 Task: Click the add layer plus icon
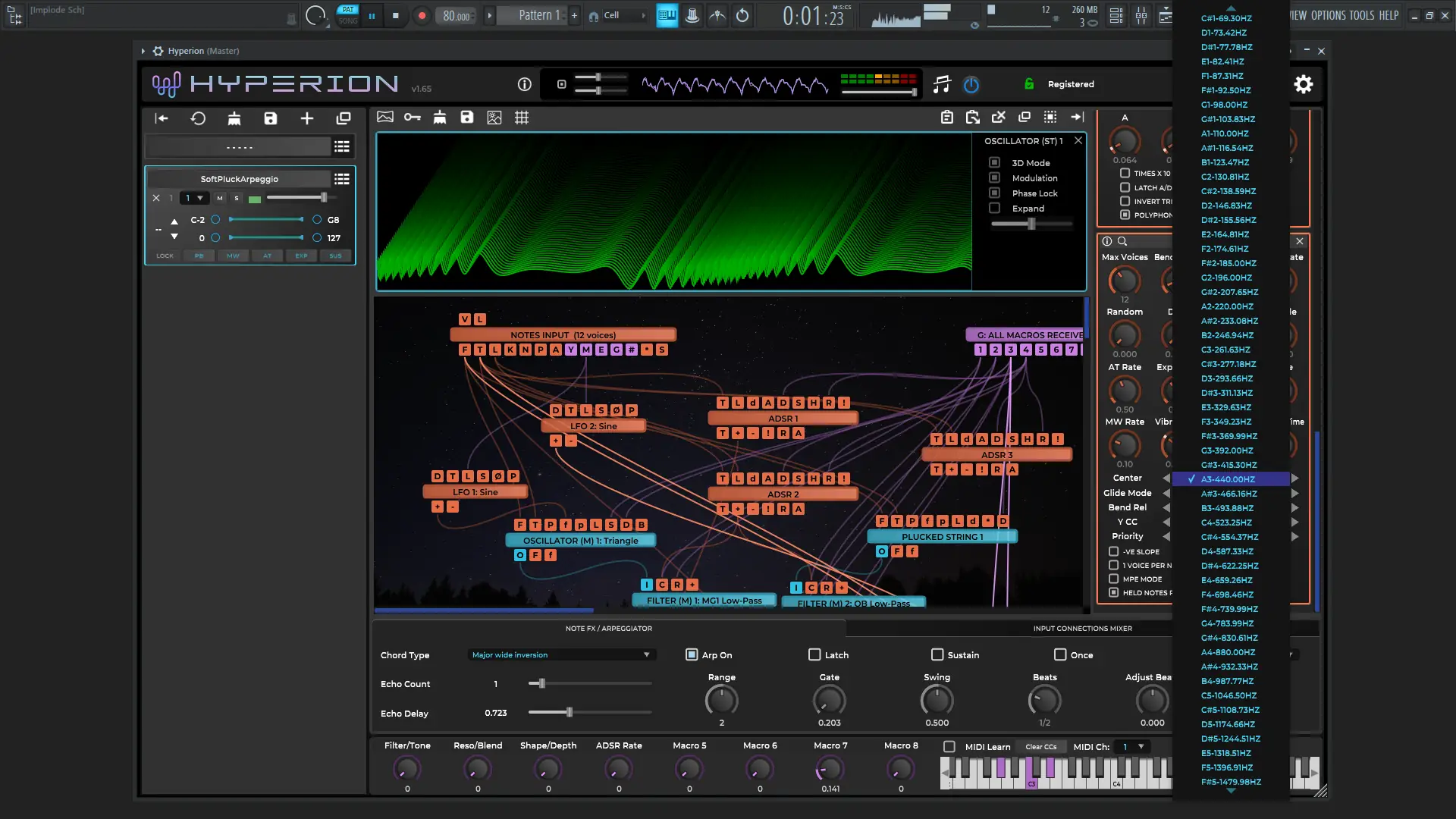[x=307, y=118]
